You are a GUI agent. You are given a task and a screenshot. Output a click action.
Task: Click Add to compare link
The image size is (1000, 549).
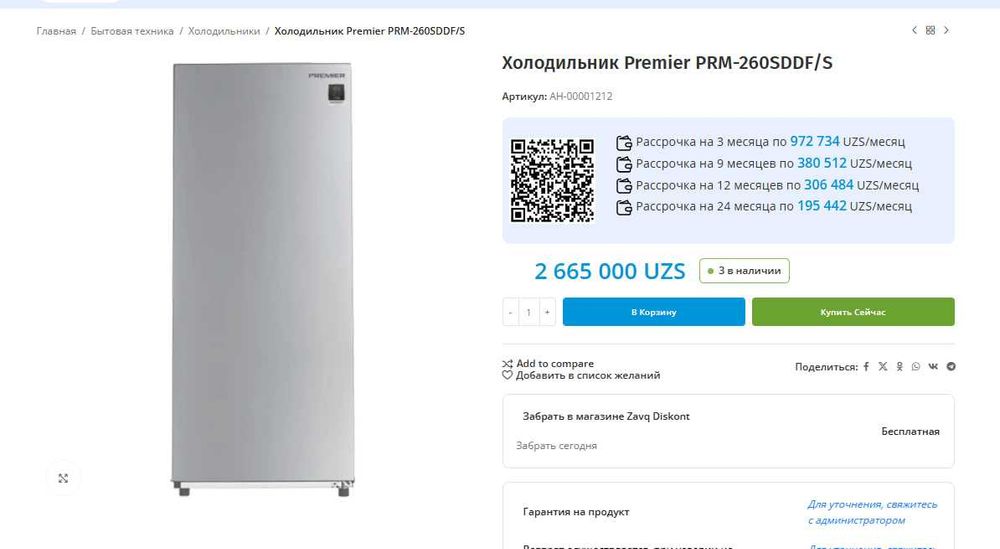[548, 363]
